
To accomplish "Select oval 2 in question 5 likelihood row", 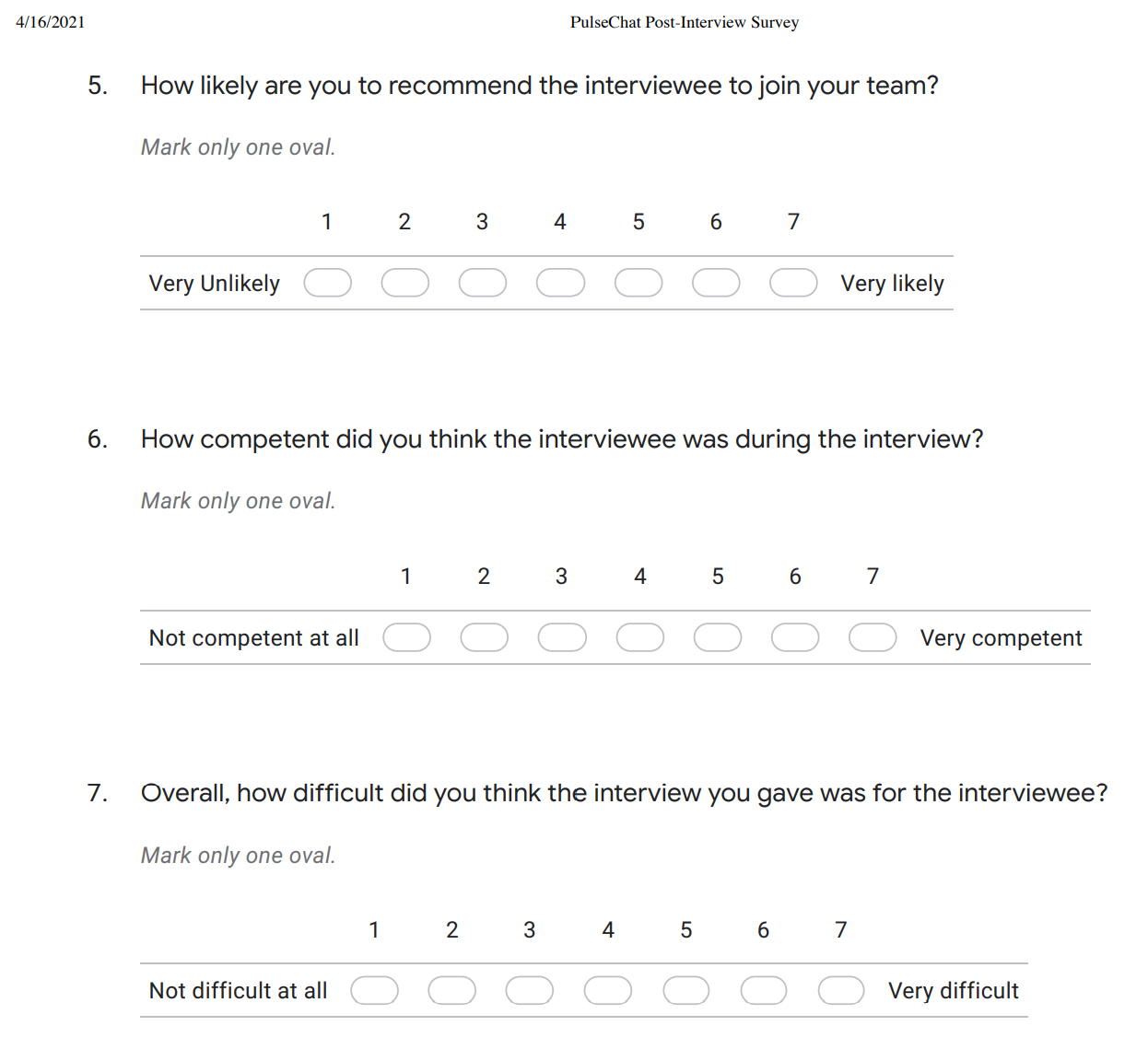I will pyautogui.click(x=405, y=283).
